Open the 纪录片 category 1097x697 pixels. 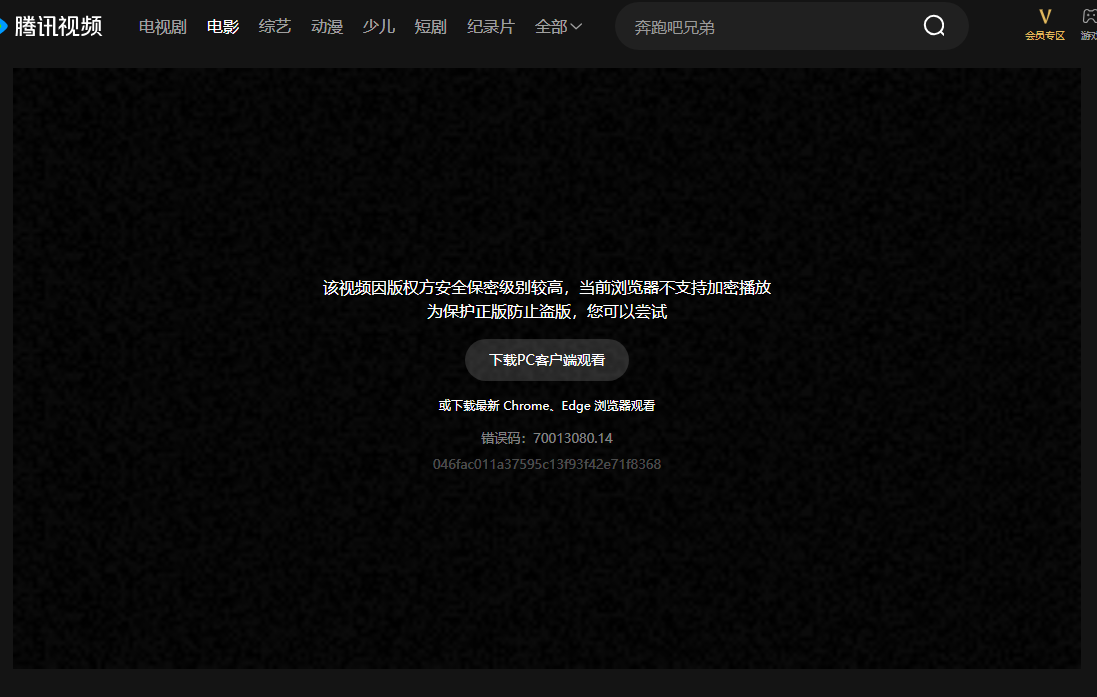pos(491,27)
